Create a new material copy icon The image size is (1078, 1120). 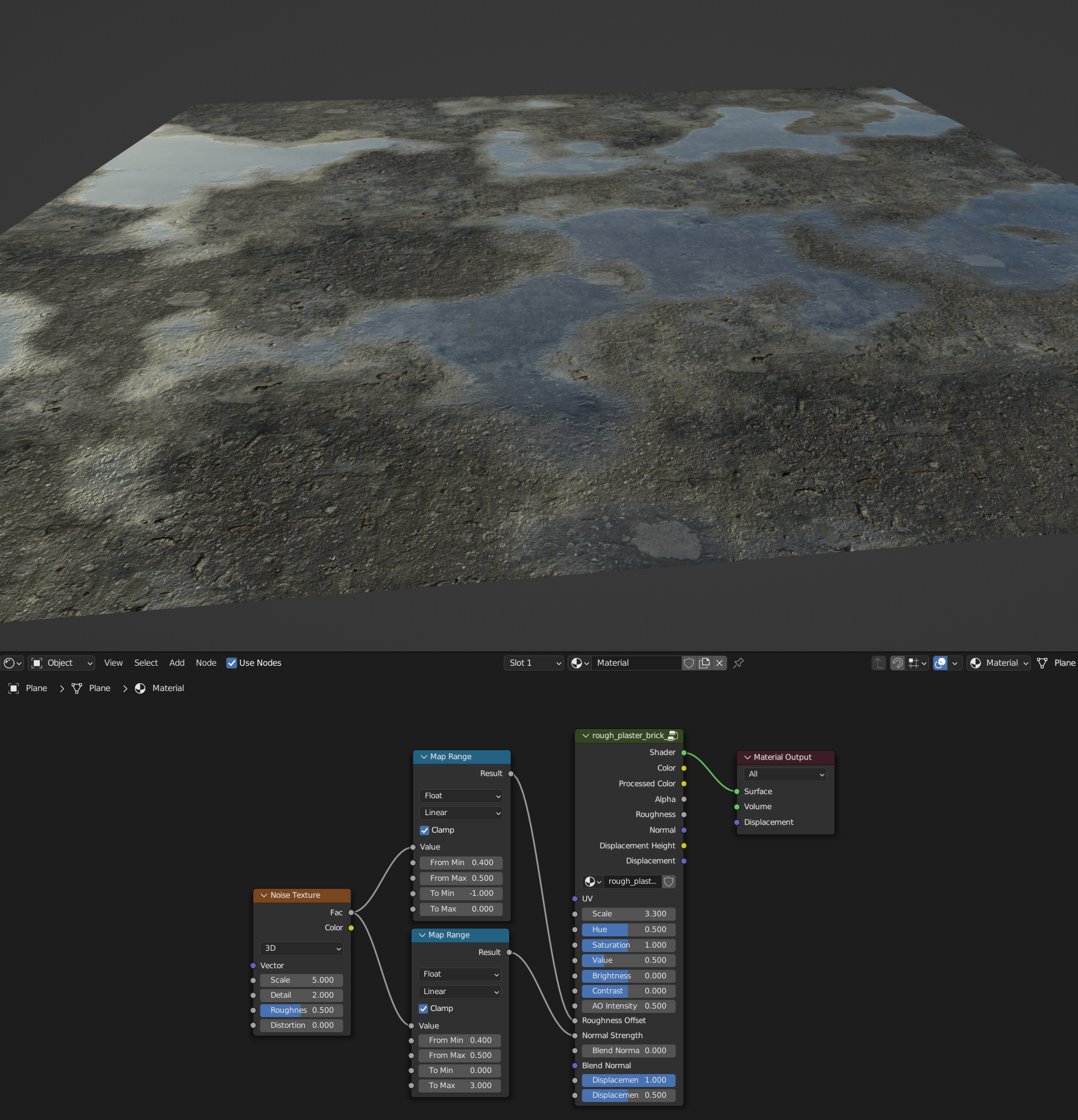[704, 663]
